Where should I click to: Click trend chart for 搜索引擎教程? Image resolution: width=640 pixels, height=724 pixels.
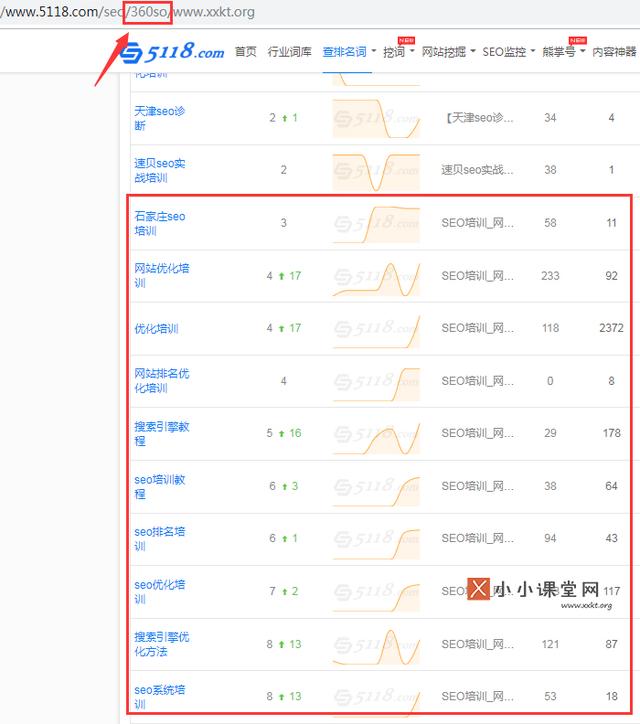(376, 437)
